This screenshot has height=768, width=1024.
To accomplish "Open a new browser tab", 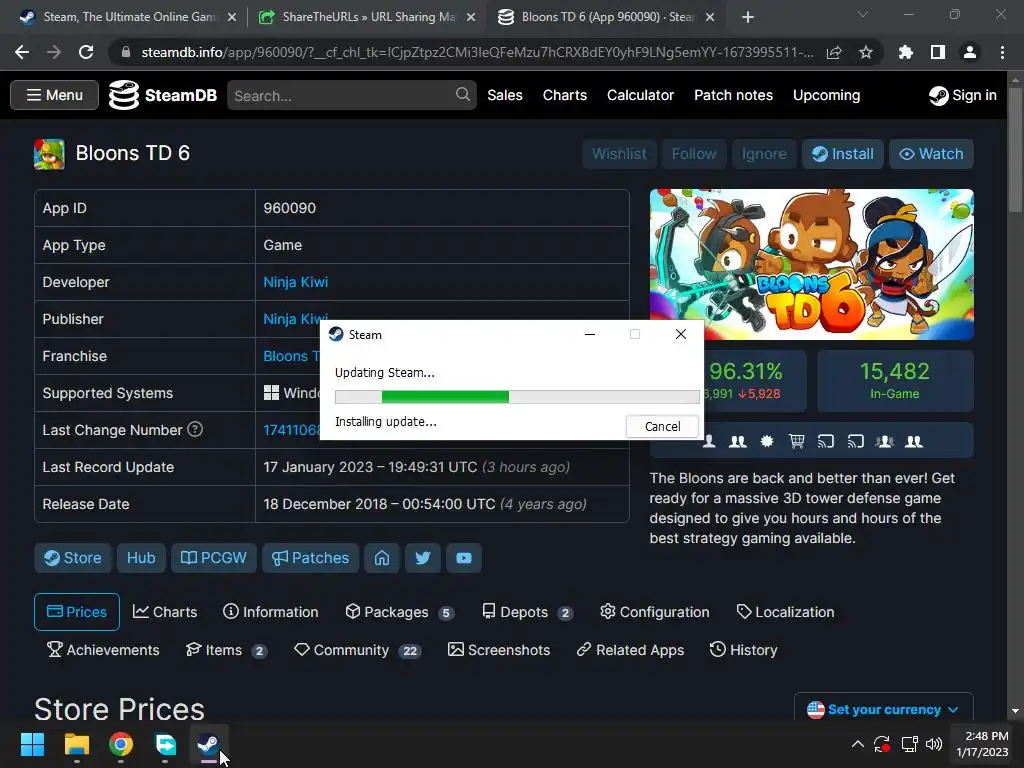I will pyautogui.click(x=748, y=17).
